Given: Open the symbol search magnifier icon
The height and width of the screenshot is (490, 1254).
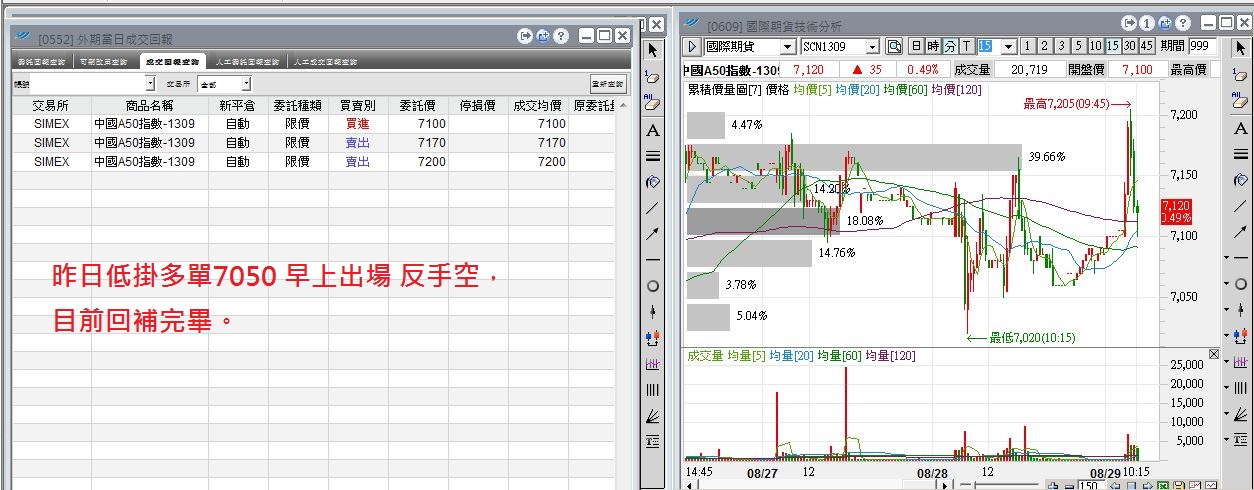Looking at the screenshot, I should (893, 46).
